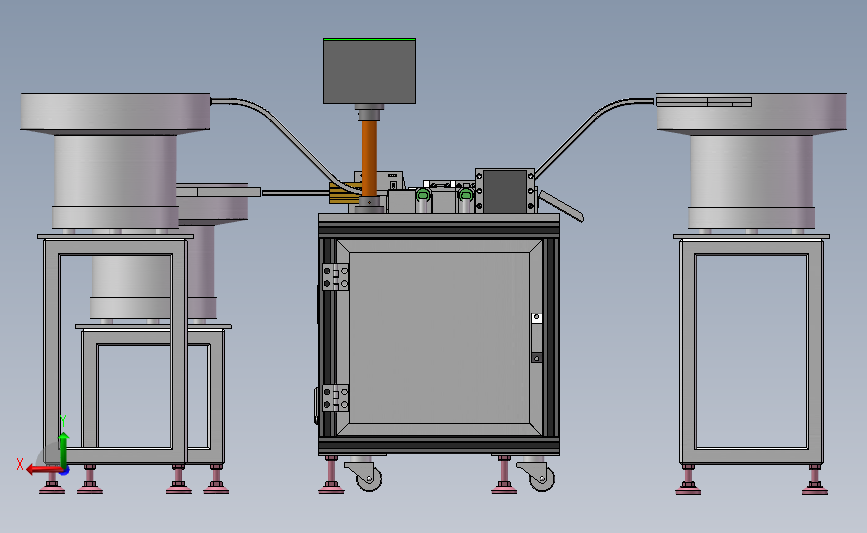This screenshot has height=533, width=867.
Task: Select the gold block at feed rail end
Action: 344,193
